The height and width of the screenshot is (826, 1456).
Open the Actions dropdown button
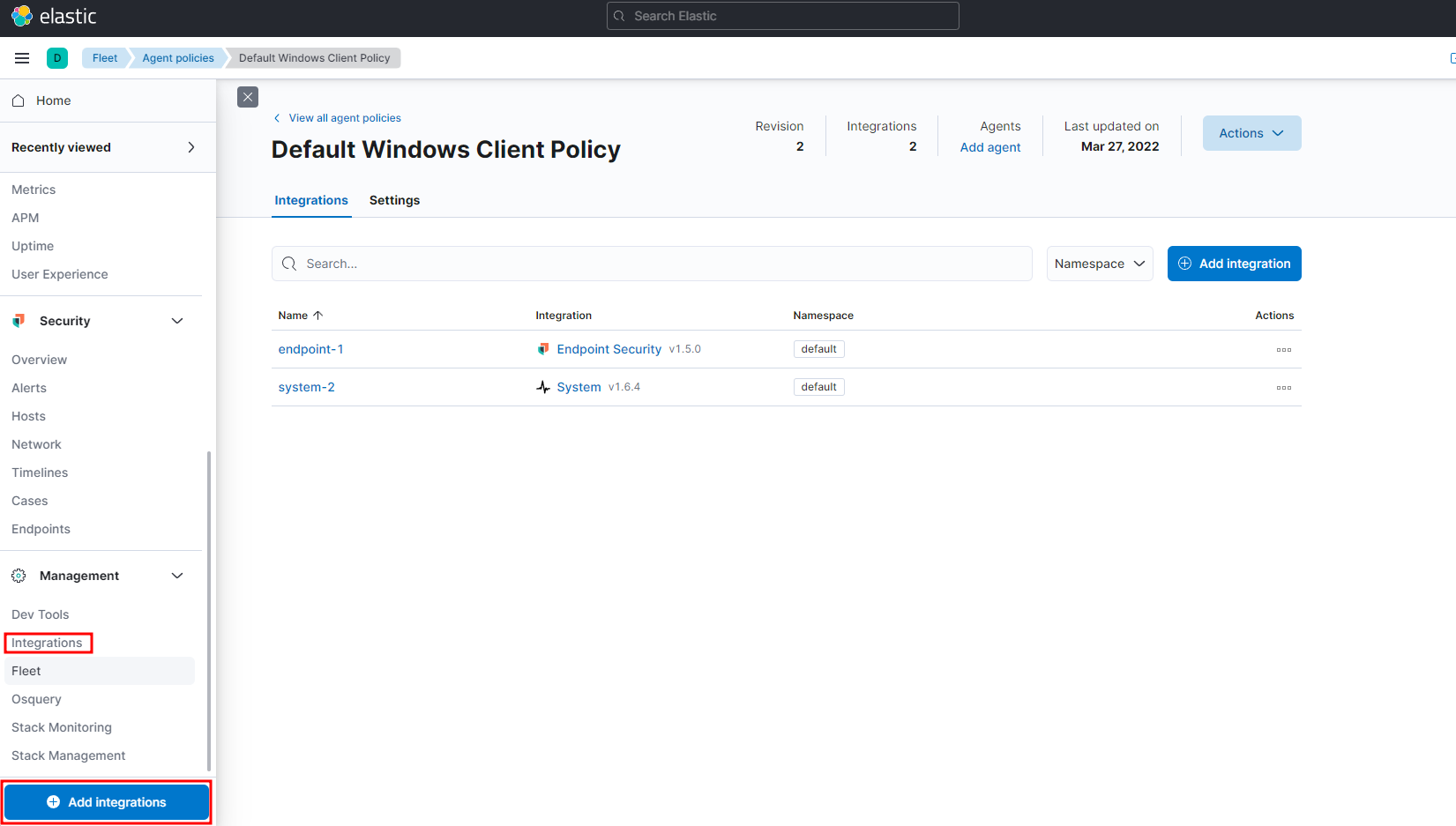click(1251, 133)
